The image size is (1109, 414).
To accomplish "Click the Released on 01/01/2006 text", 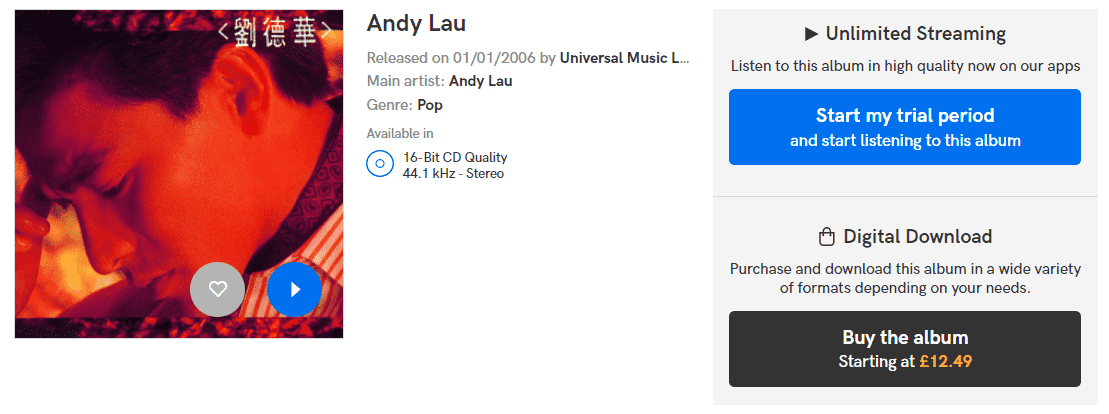I will coord(451,58).
